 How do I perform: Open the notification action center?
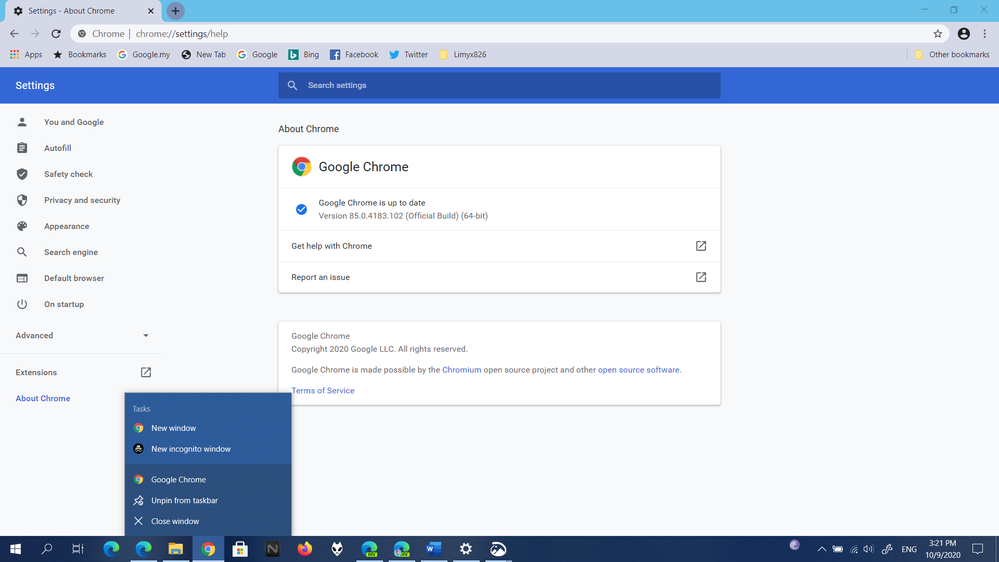(x=978, y=549)
